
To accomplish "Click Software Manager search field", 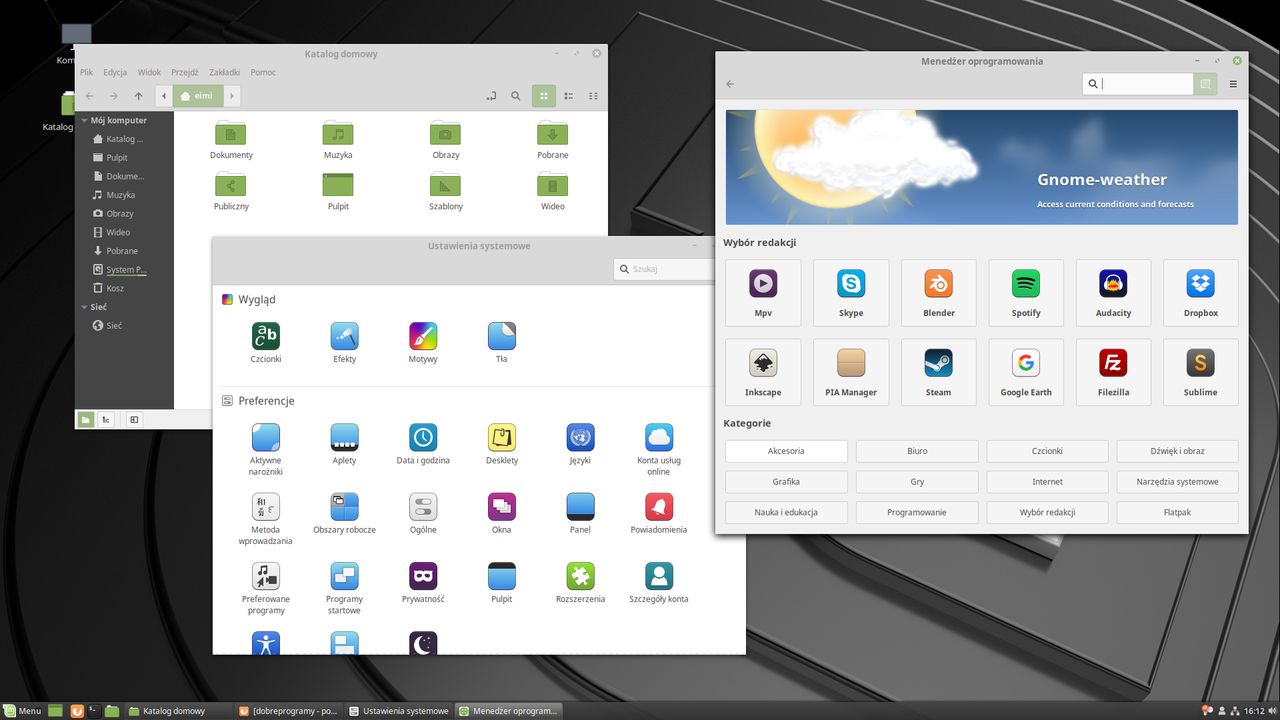I will click(x=1138, y=84).
